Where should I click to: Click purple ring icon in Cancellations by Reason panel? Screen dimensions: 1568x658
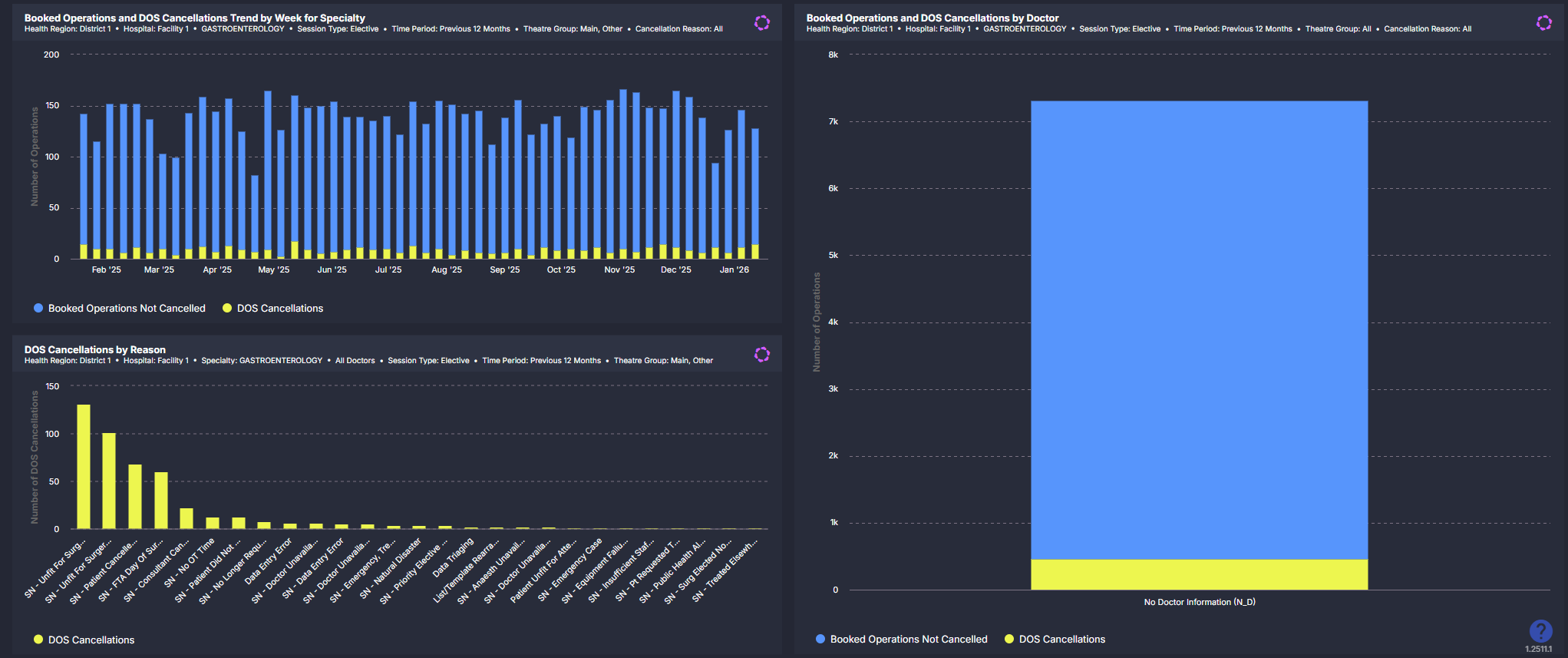pyautogui.click(x=761, y=355)
